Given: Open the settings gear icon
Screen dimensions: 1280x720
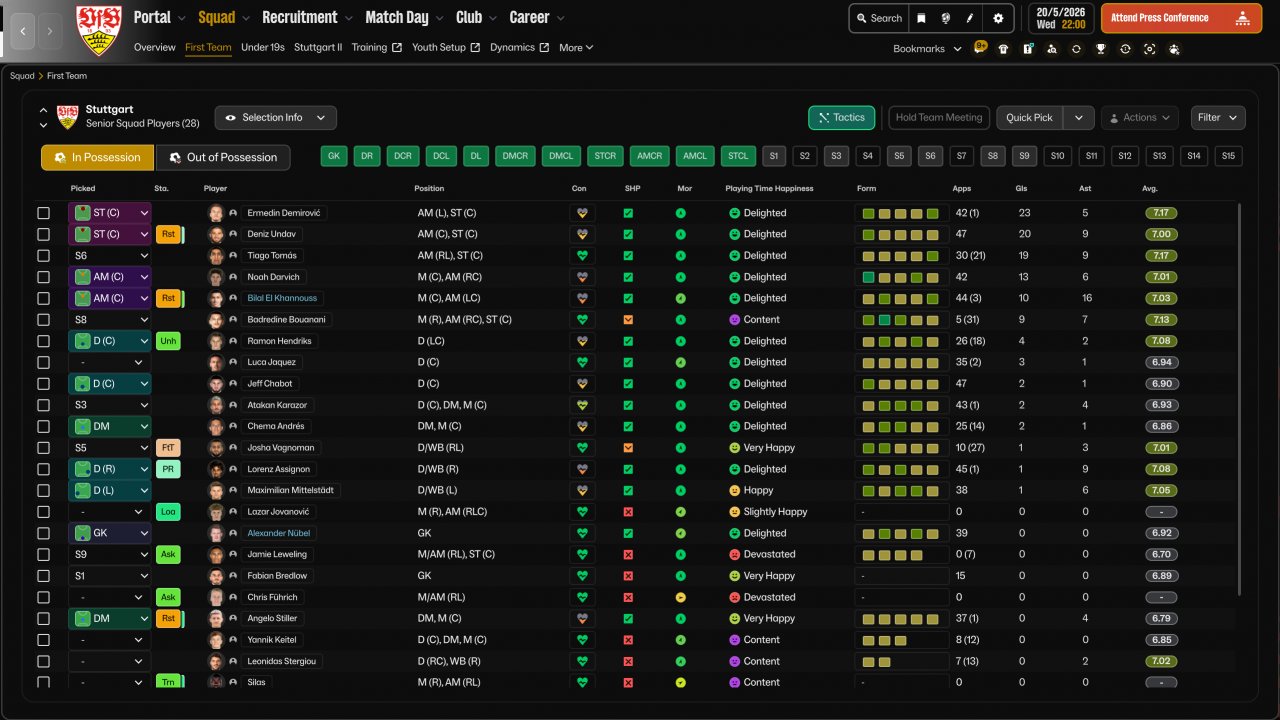Looking at the screenshot, I should (998, 18).
